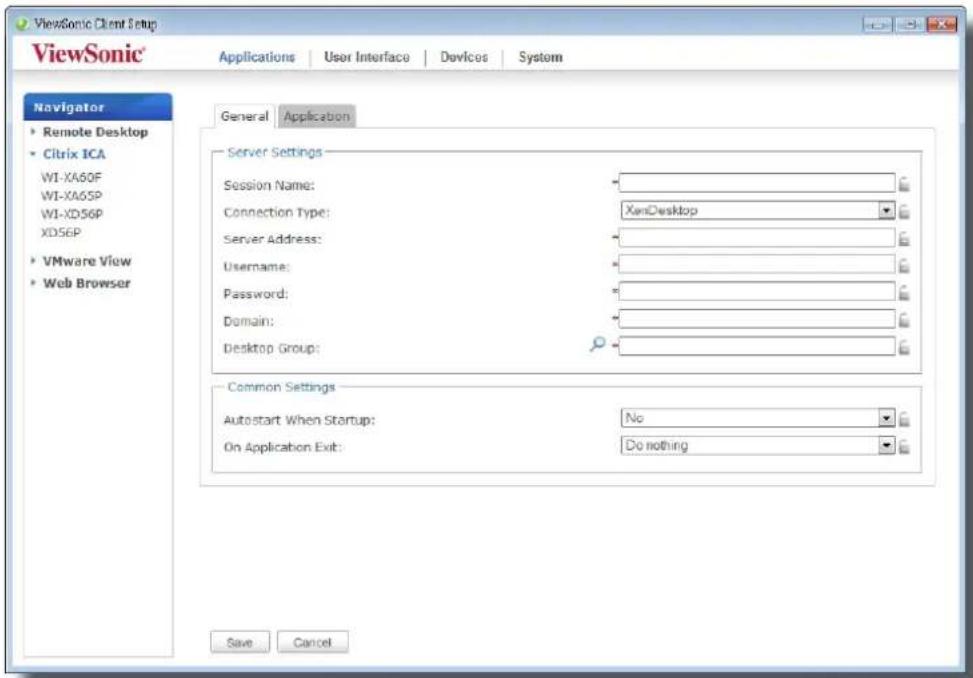The height and width of the screenshot is (678, 973).
Task: Click the Cancel button
Action: point(313,642)
